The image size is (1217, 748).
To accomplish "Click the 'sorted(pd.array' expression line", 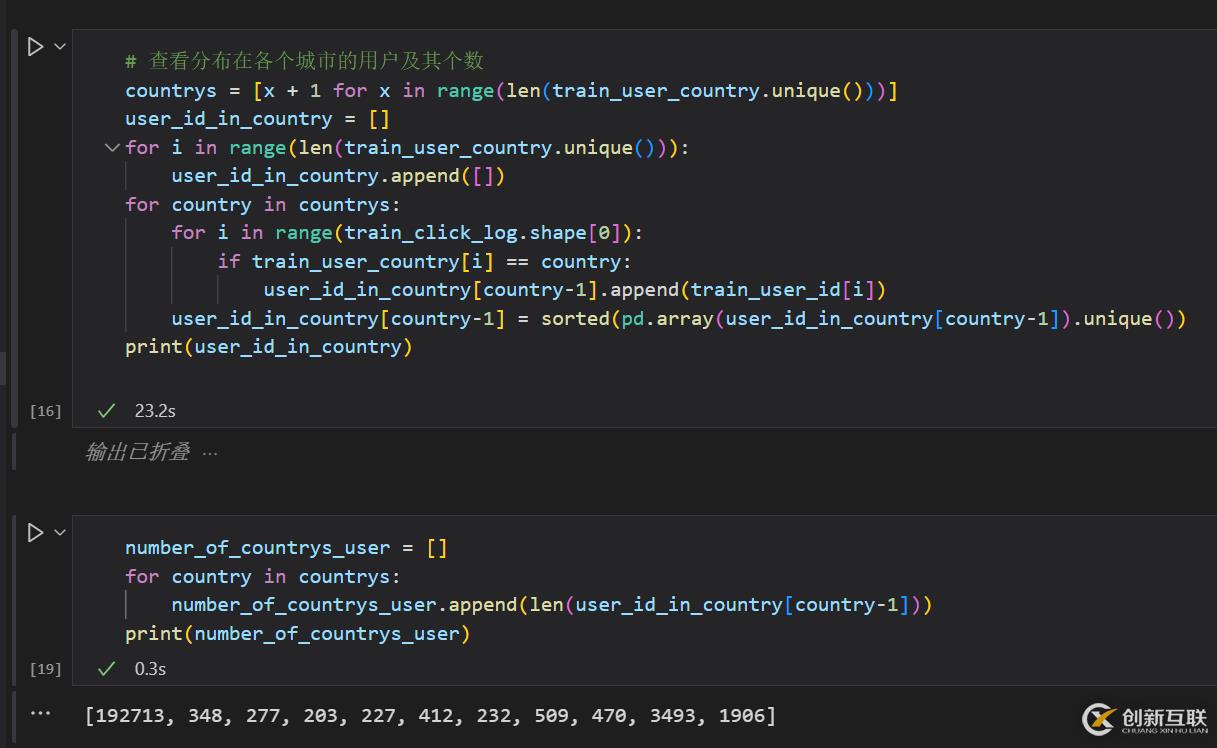I will point(678,319).
